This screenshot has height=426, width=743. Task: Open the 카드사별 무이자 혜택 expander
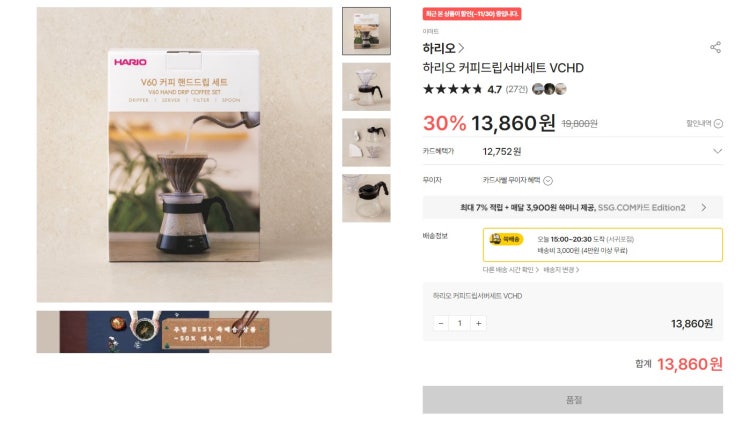(517, 181)
